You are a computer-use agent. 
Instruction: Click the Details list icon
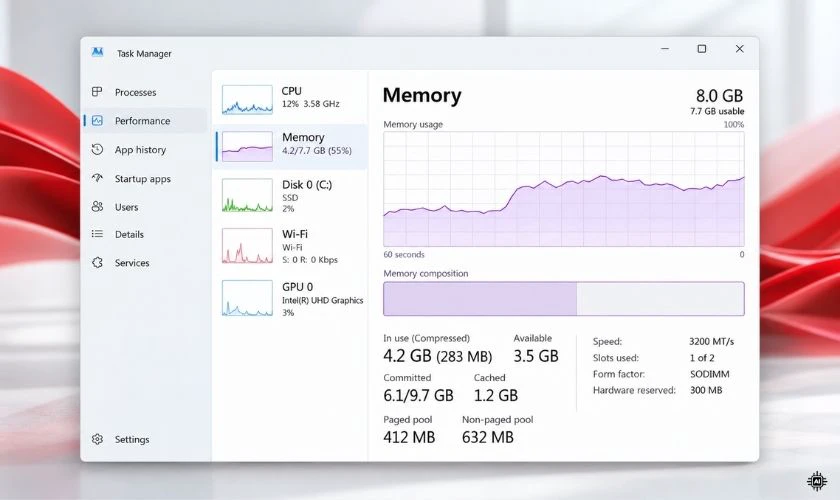coord(97,234)
